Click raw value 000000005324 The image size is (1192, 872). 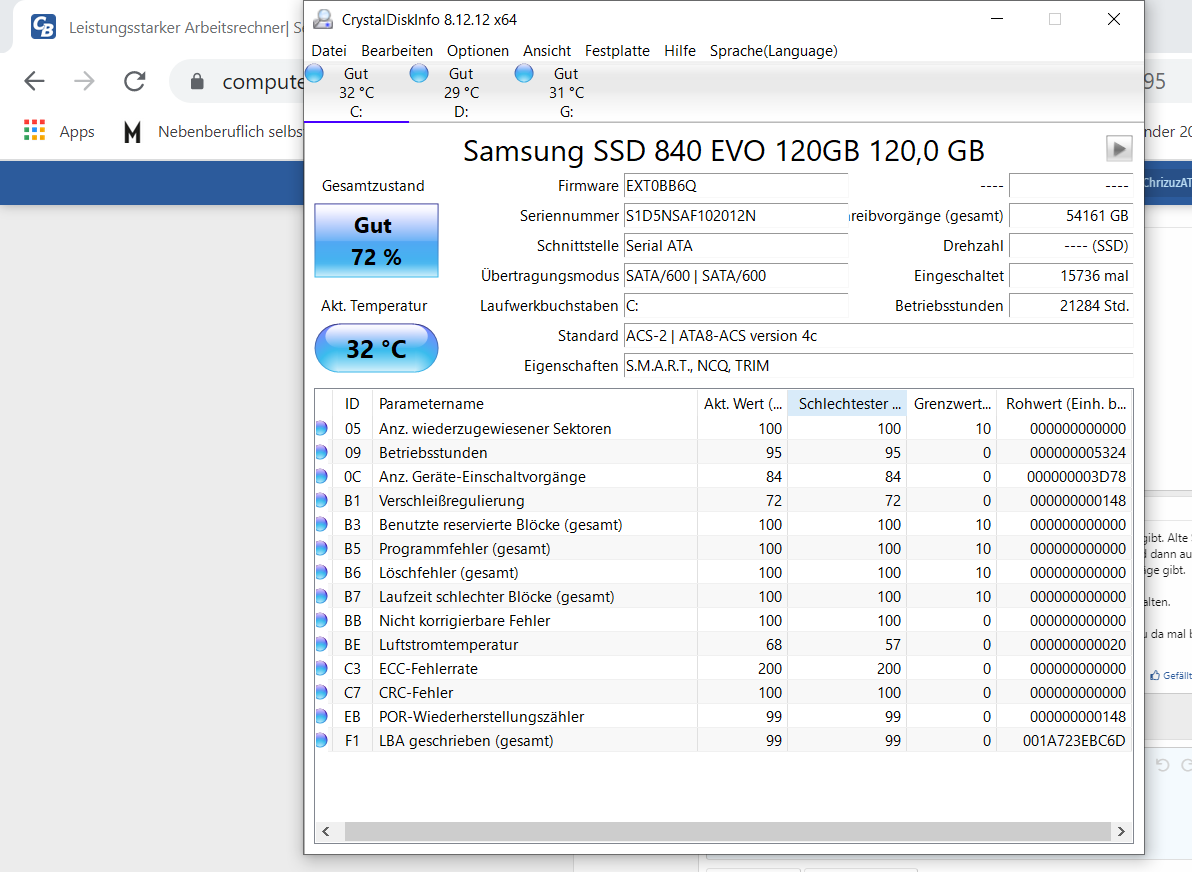pos(1078,453)
